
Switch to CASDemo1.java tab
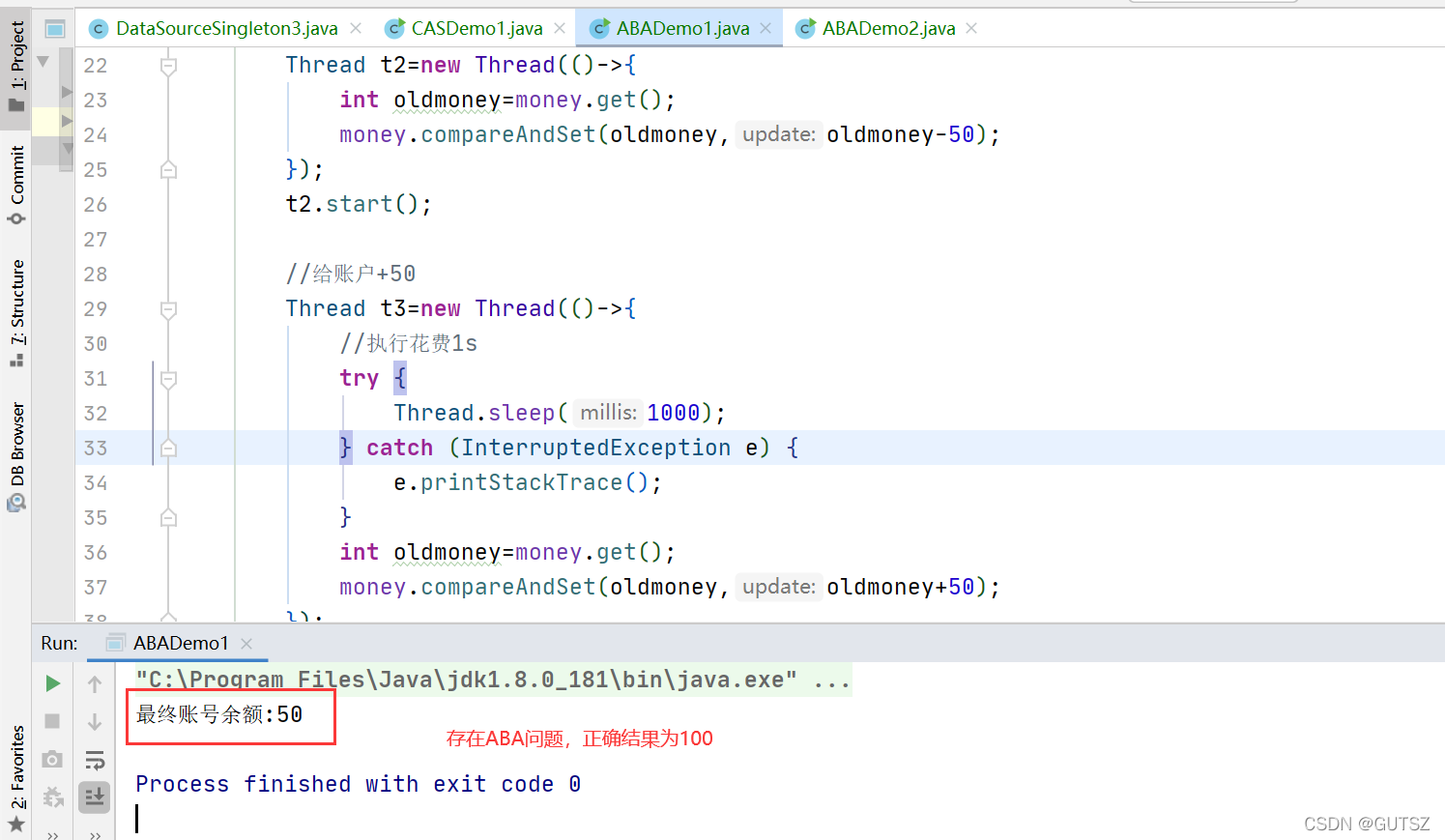point(477,29)
